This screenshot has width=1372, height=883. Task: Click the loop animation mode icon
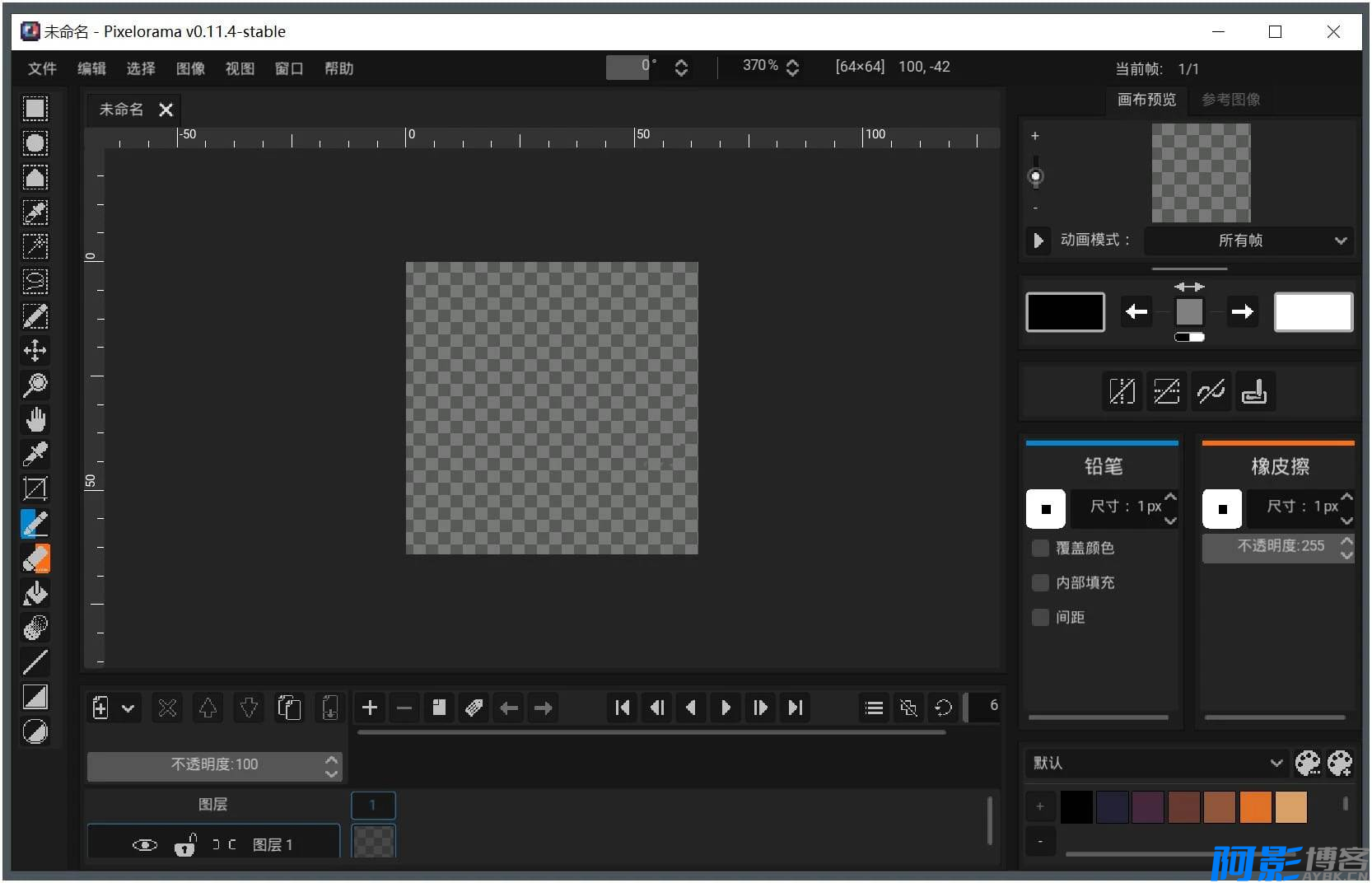pyautogui.click(x=943, y=708)
